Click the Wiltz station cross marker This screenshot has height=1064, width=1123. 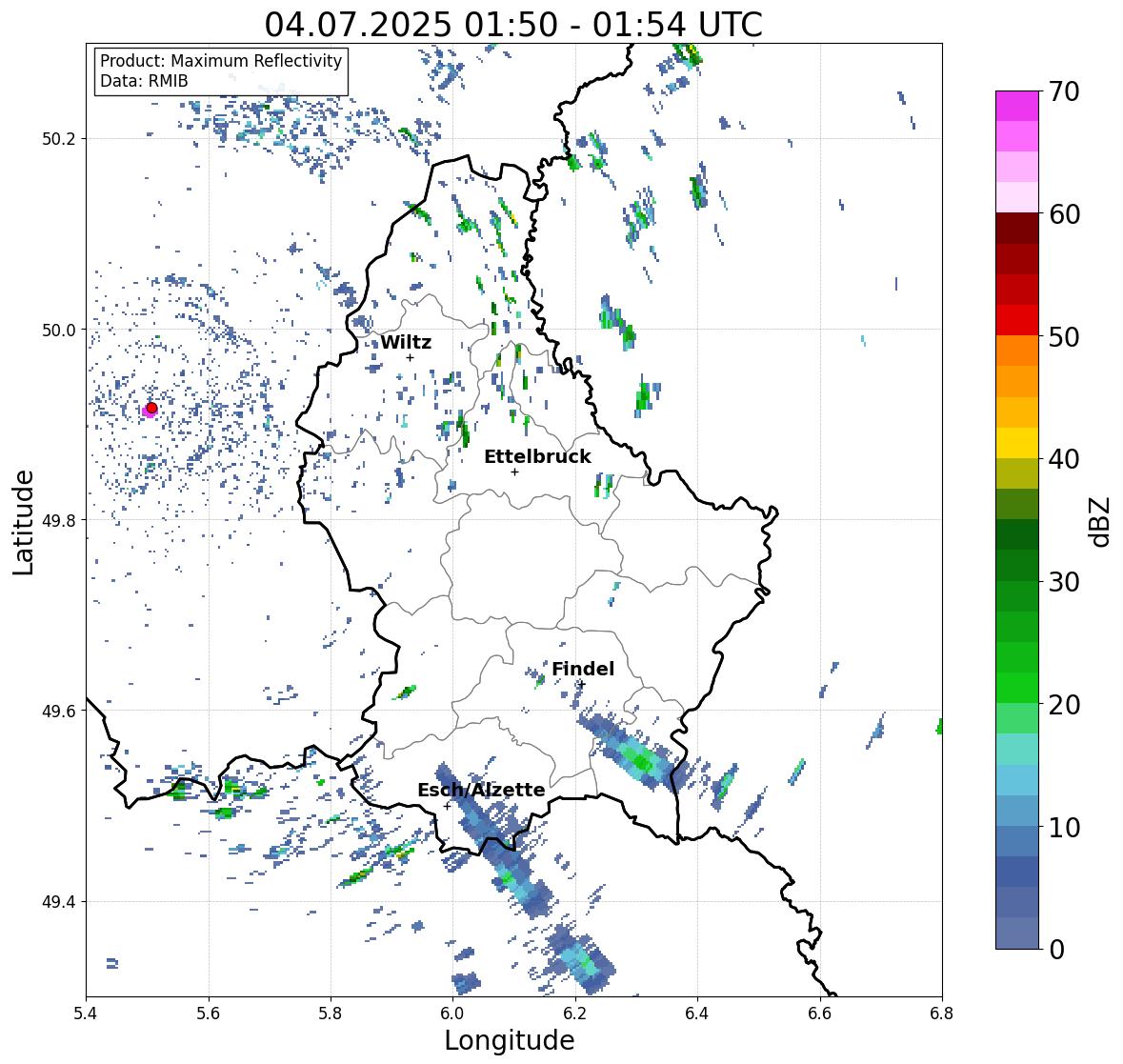coord(410,357)
